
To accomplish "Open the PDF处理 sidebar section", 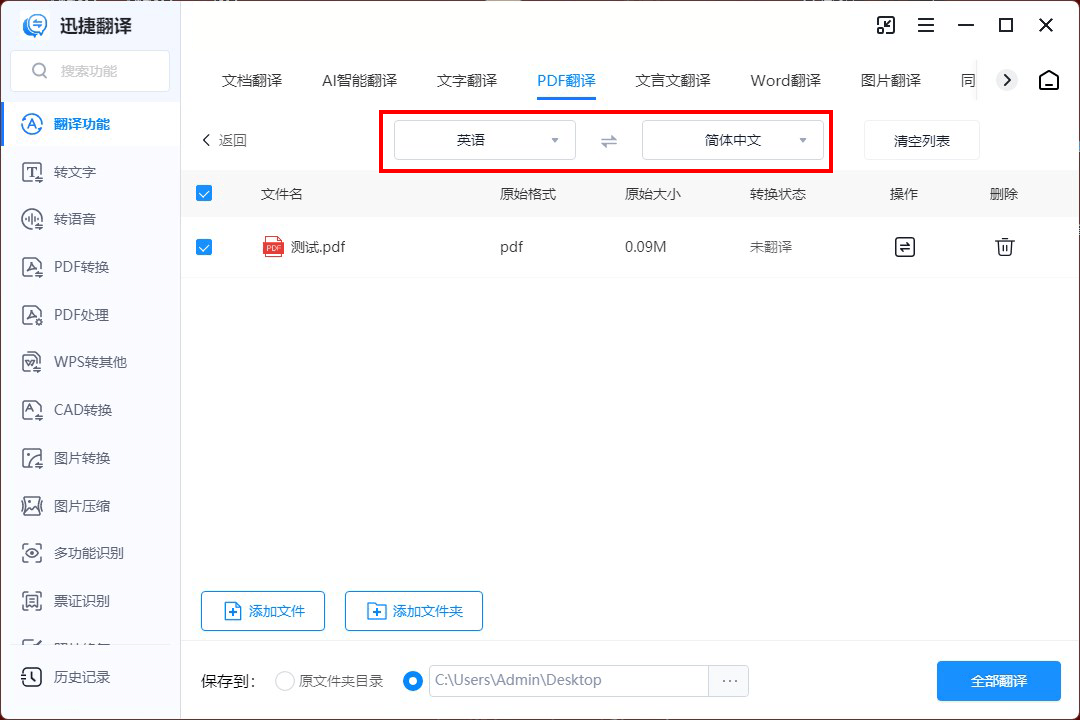I will click(x=90, y=315).
